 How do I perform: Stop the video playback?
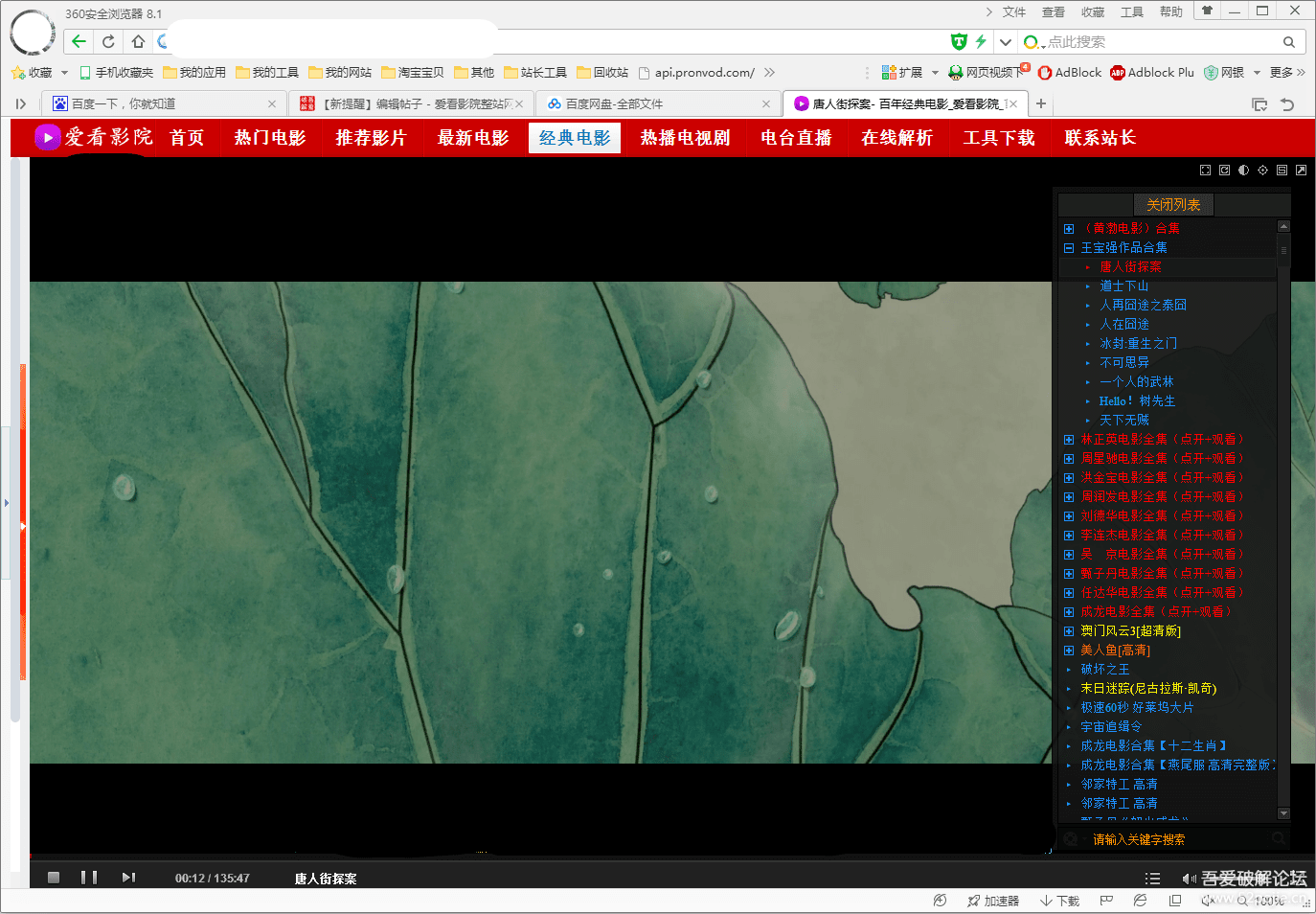click(x=54, y=878)
